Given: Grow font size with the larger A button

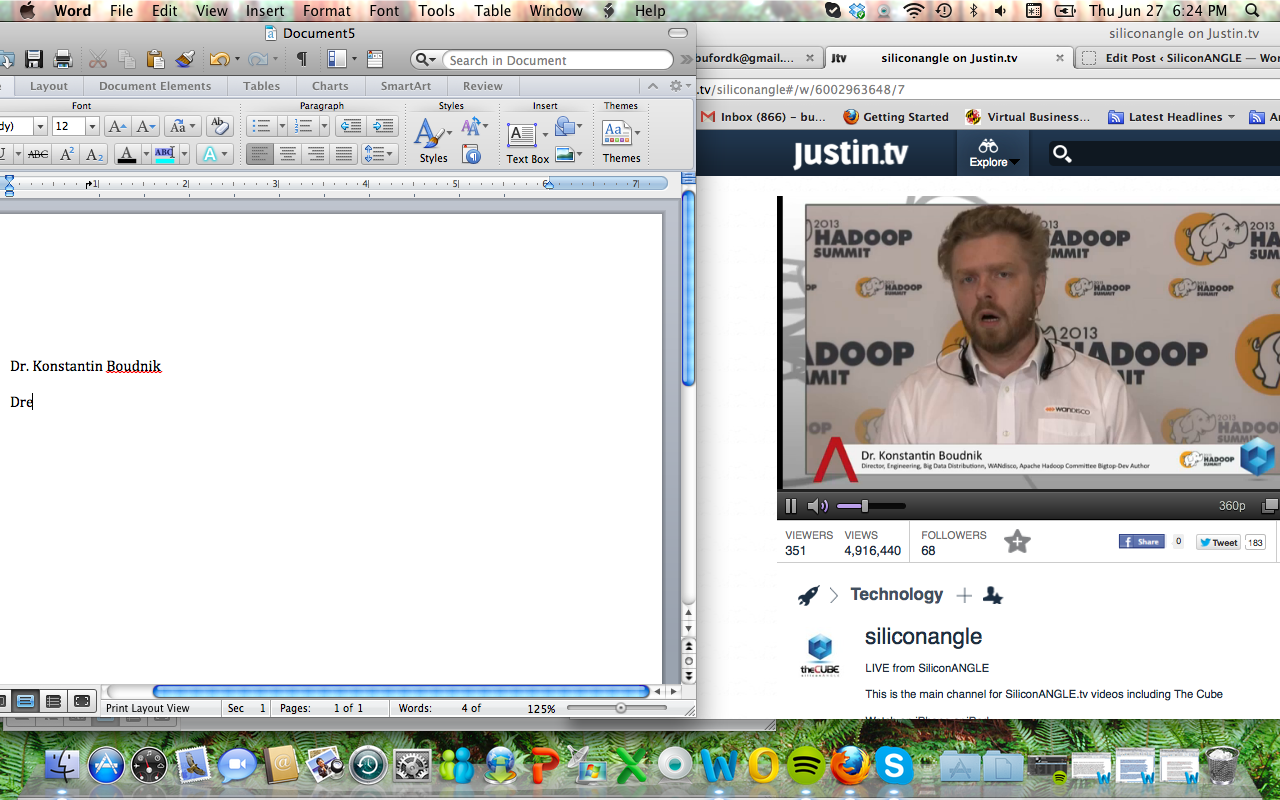Looking at the screenshot, I should (117, 126).
